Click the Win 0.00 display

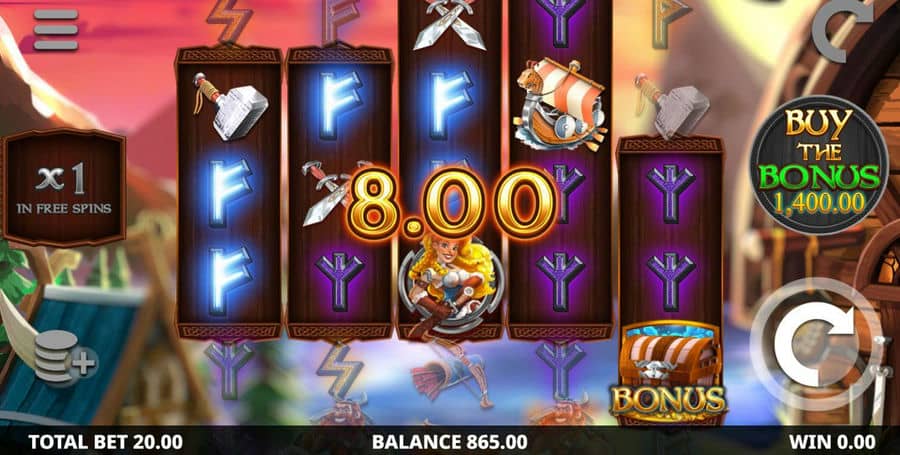click(832, 441)
